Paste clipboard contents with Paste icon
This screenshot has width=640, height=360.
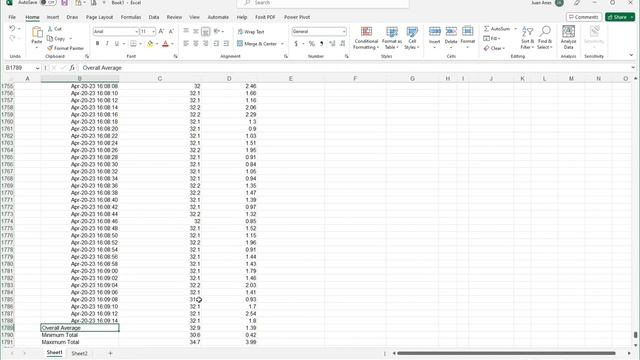point(37,32)
